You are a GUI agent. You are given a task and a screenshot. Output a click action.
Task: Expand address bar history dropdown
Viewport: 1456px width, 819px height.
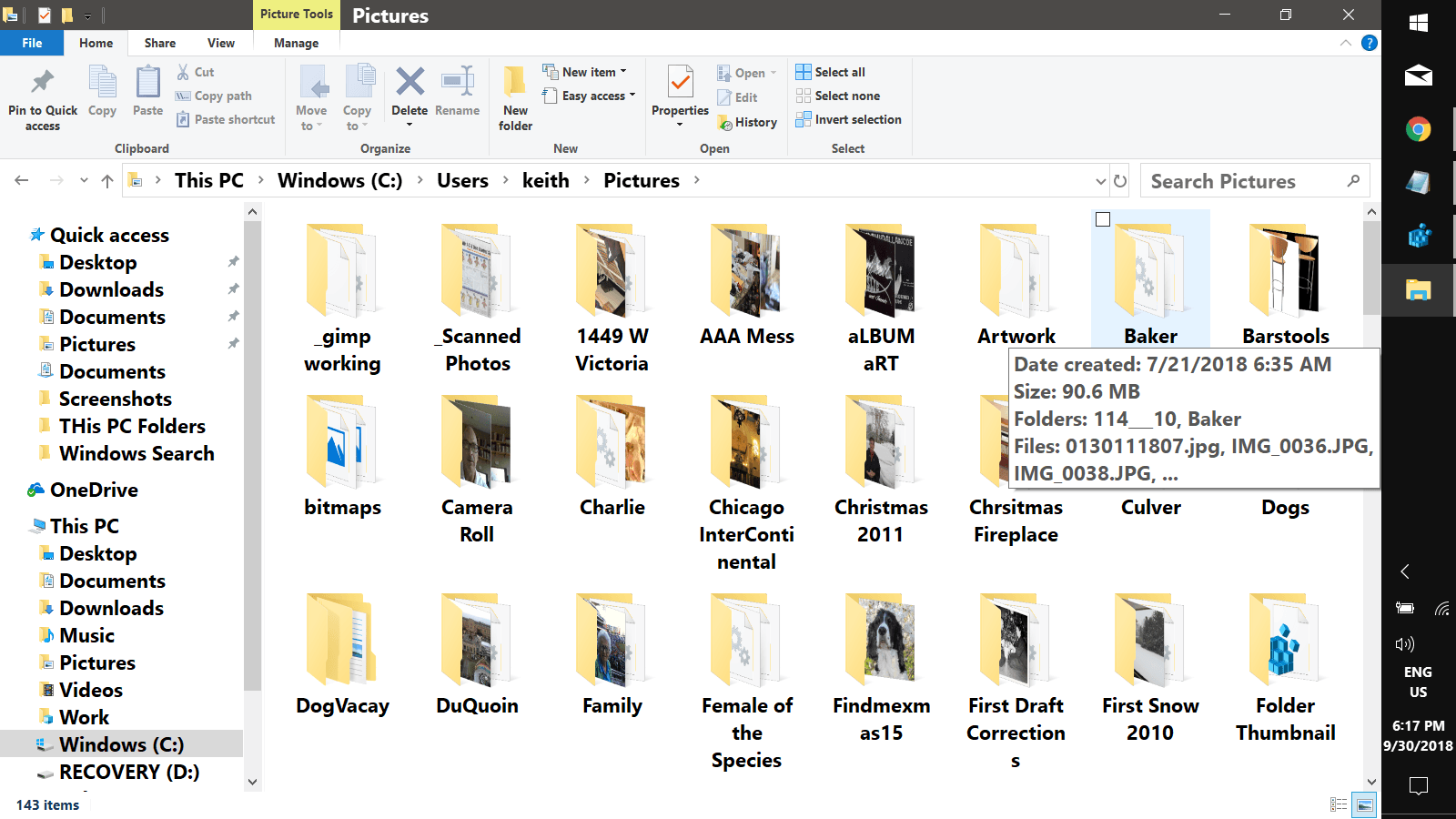pyautogui.click(x=1101, y=181)
